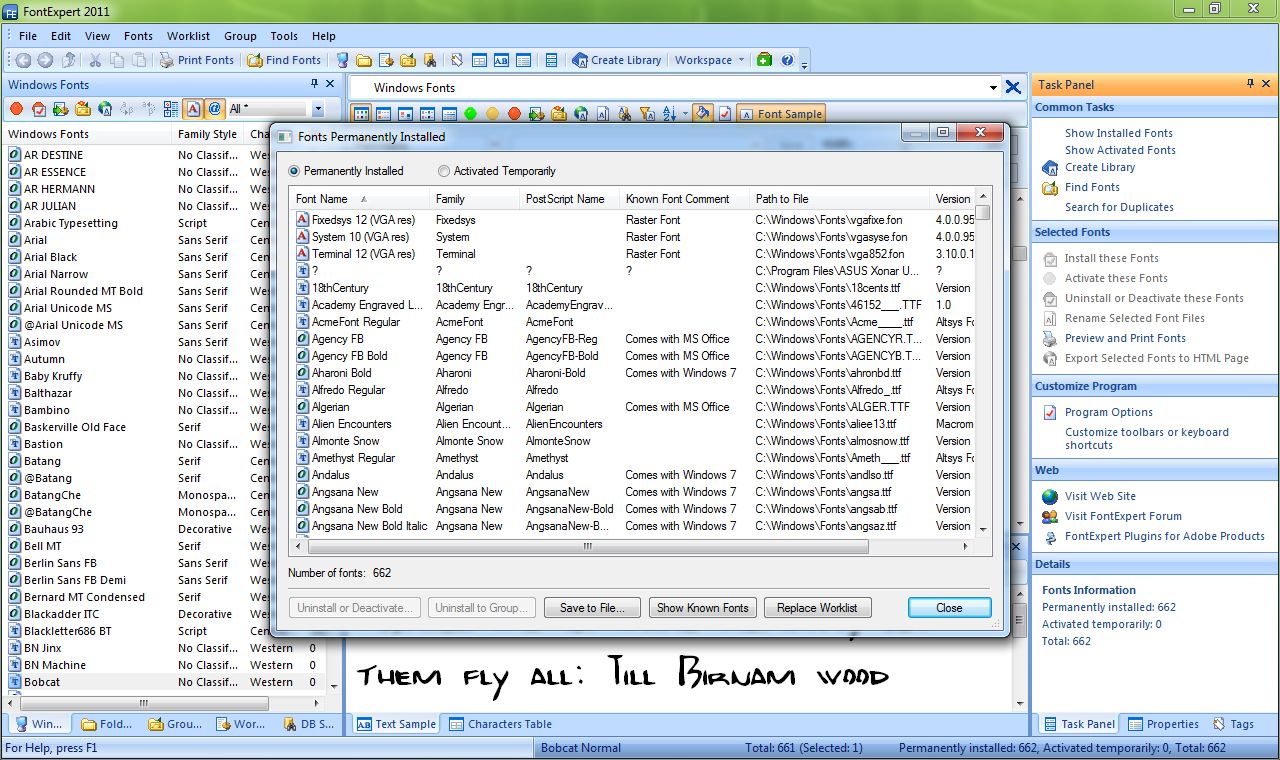The image size is (1280, 760).
Task: Select Bauhaus 93 in Windows Fonts list
Action: pos(164,529)
